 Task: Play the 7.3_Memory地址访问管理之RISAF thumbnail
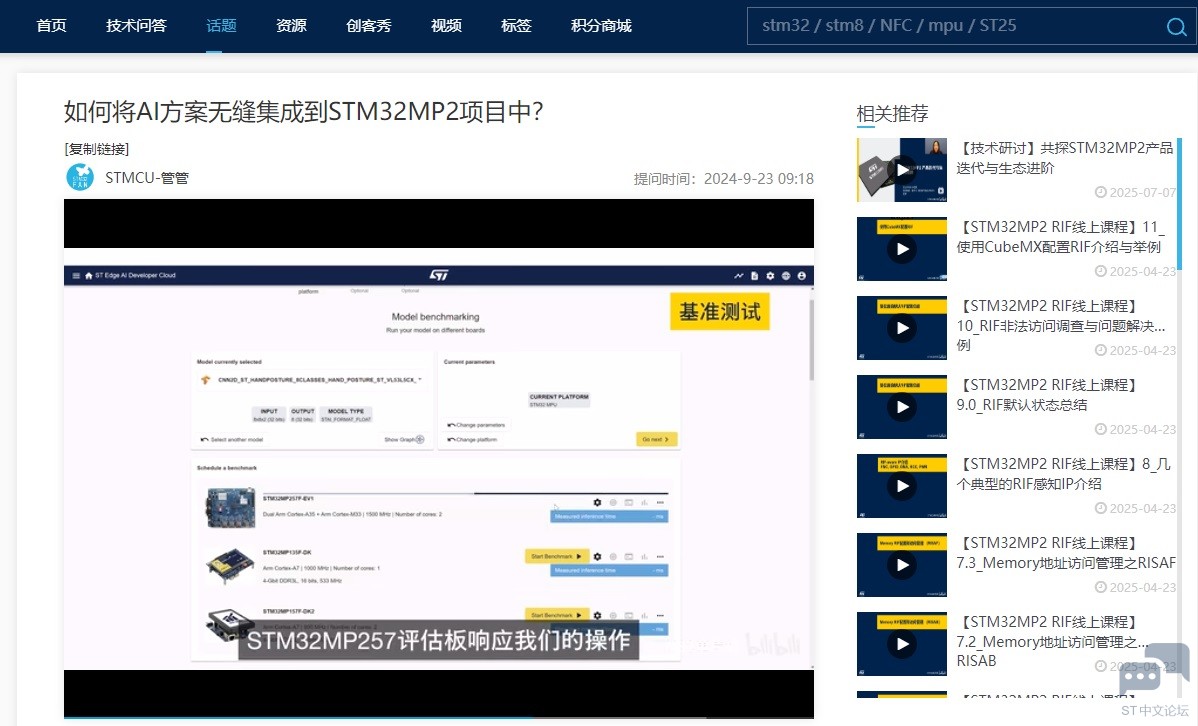tap(902, 565)
